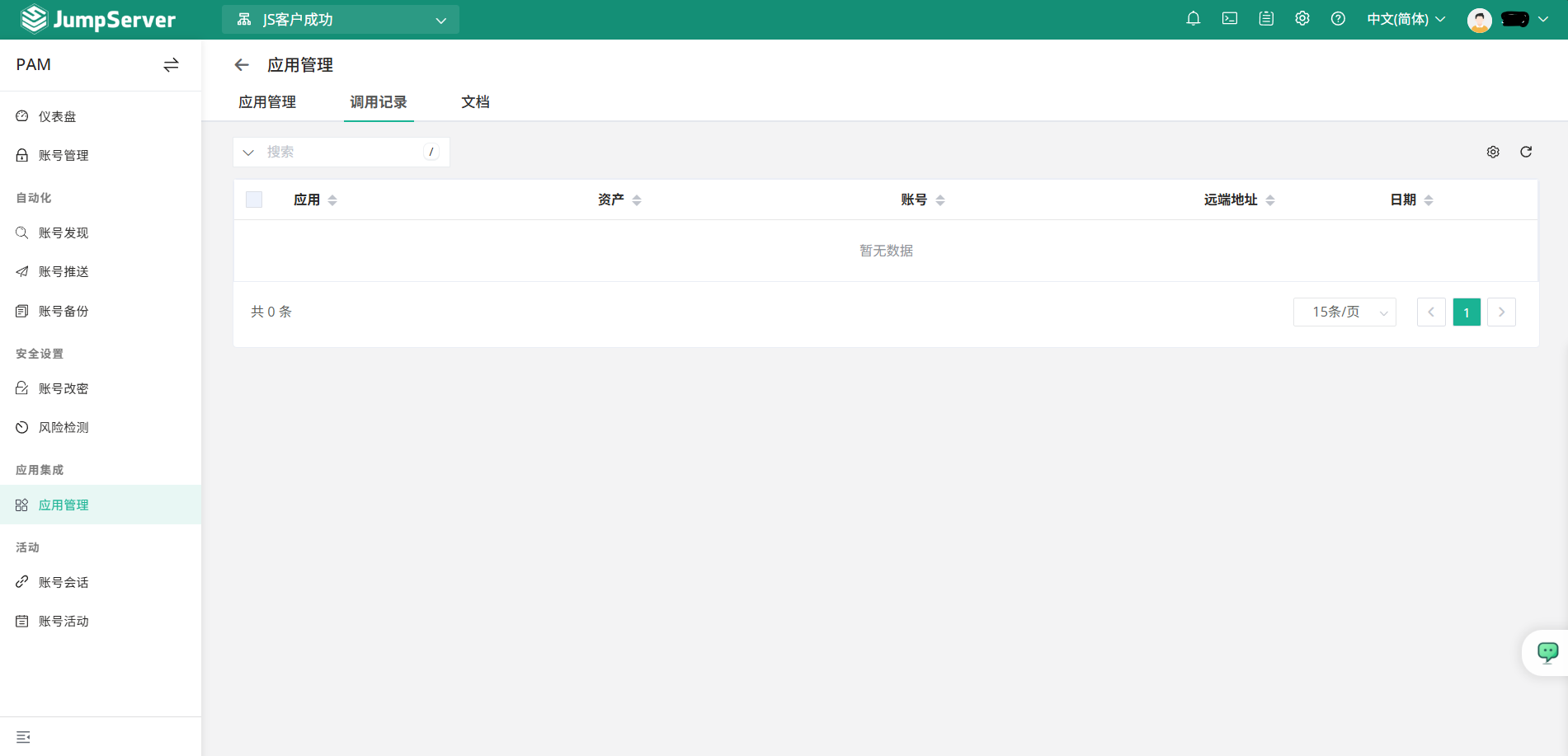Open system settings gear in top bar

[x=1302, y=18]
